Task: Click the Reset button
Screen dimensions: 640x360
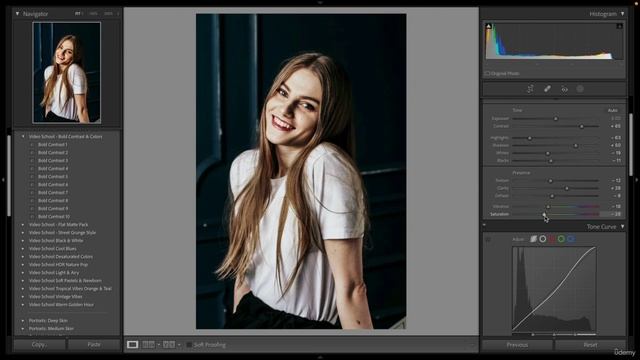Action: pos(590,345)
